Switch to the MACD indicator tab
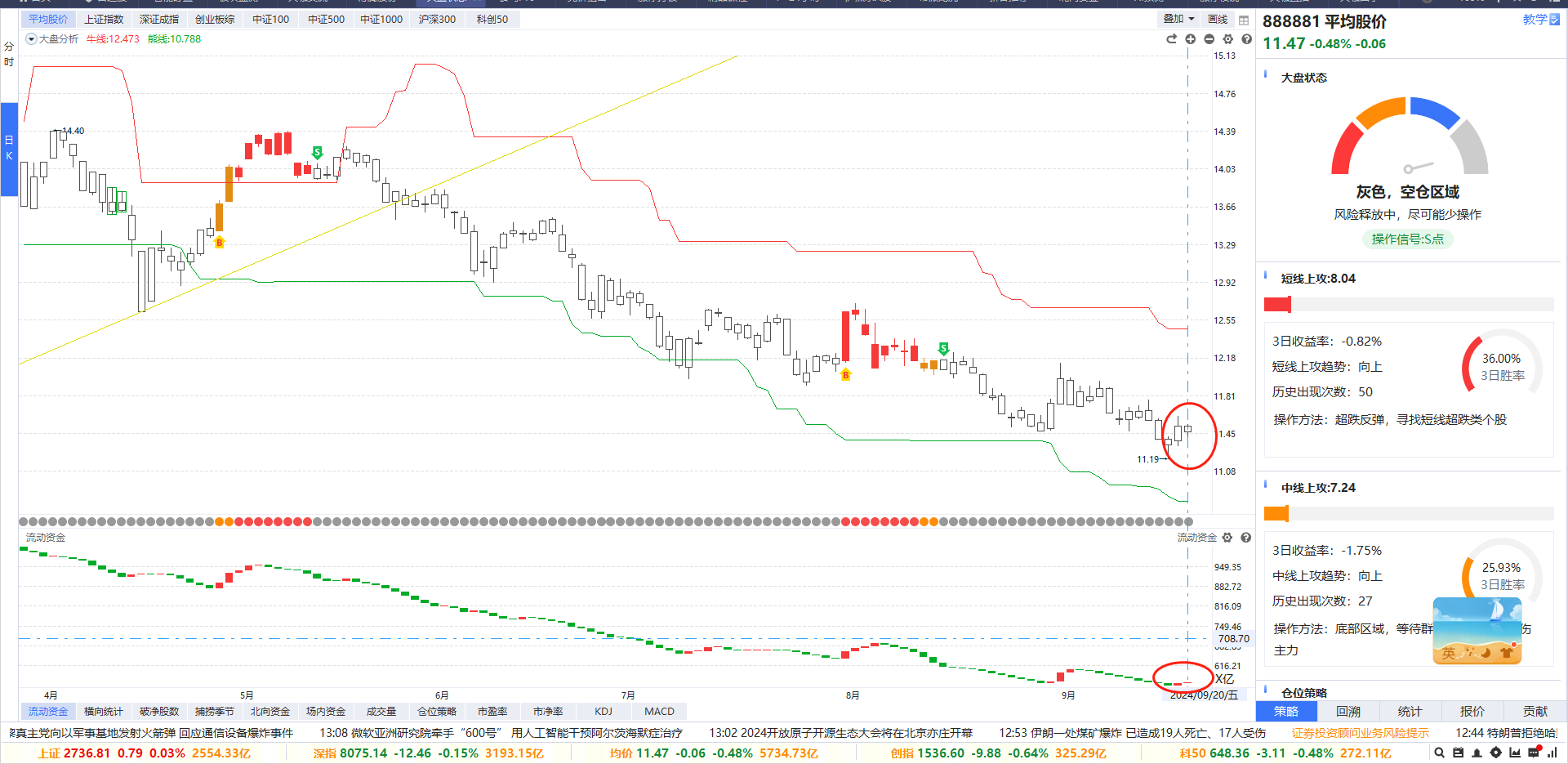 coord(659,712)
